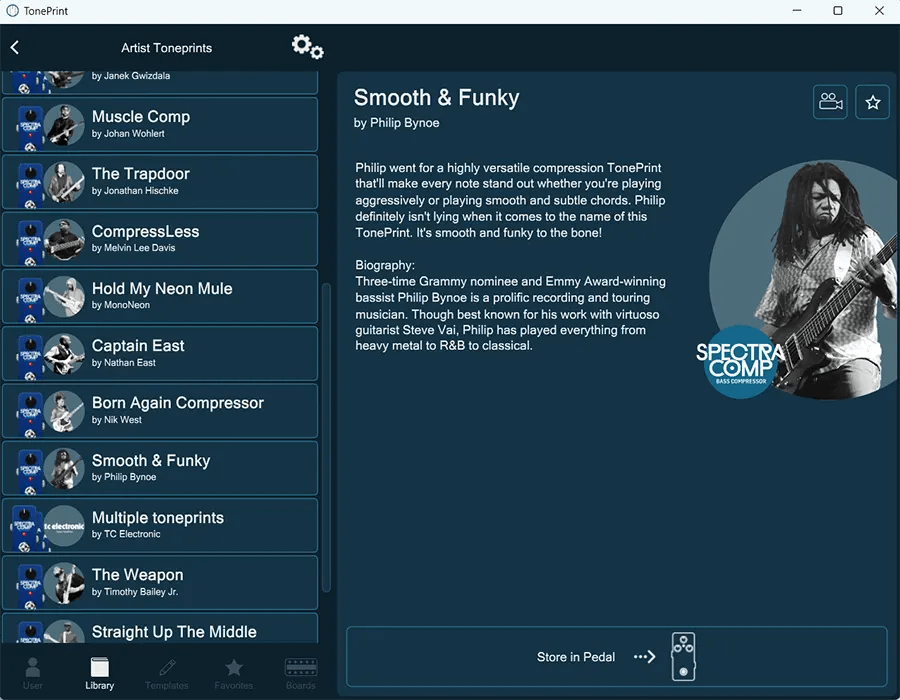Select Born Again Compressor by Nik West
Screen dimensions: 900x700
[x=180, y=411]
